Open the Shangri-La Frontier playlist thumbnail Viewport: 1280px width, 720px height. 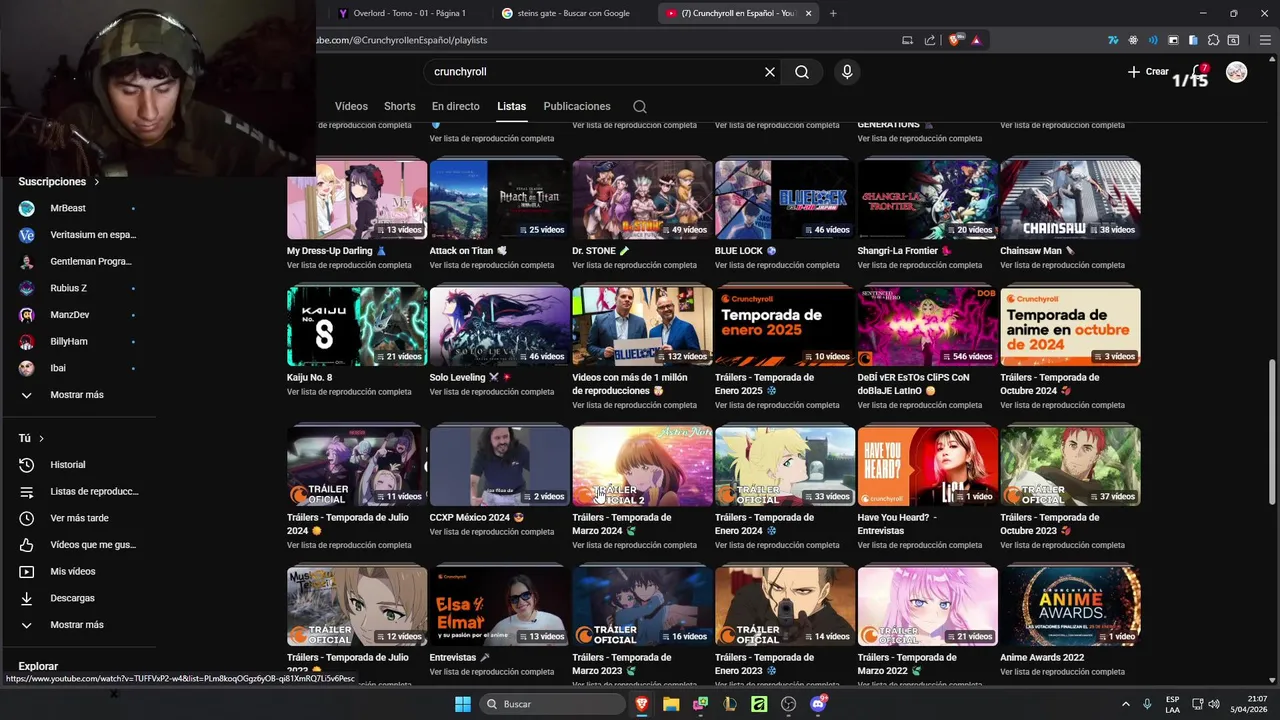coord(928,199)
